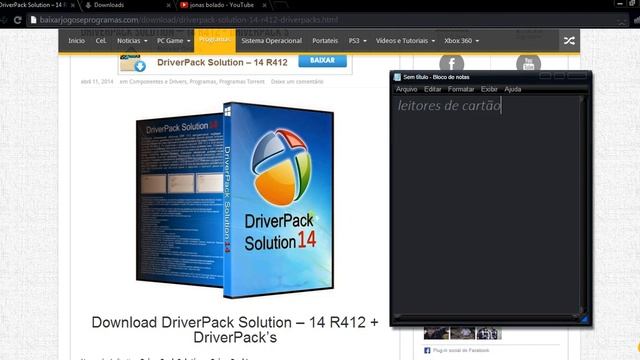Close the jonas bolado YouTube tab
The height and width of the screenshot is (360, 640).
264,5
